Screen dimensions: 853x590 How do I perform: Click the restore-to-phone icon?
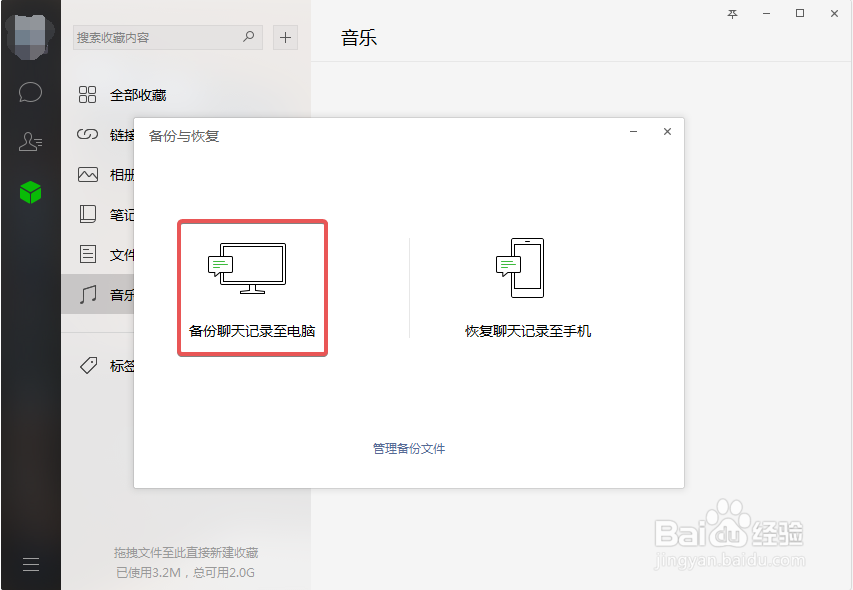[x=520, y=268]
